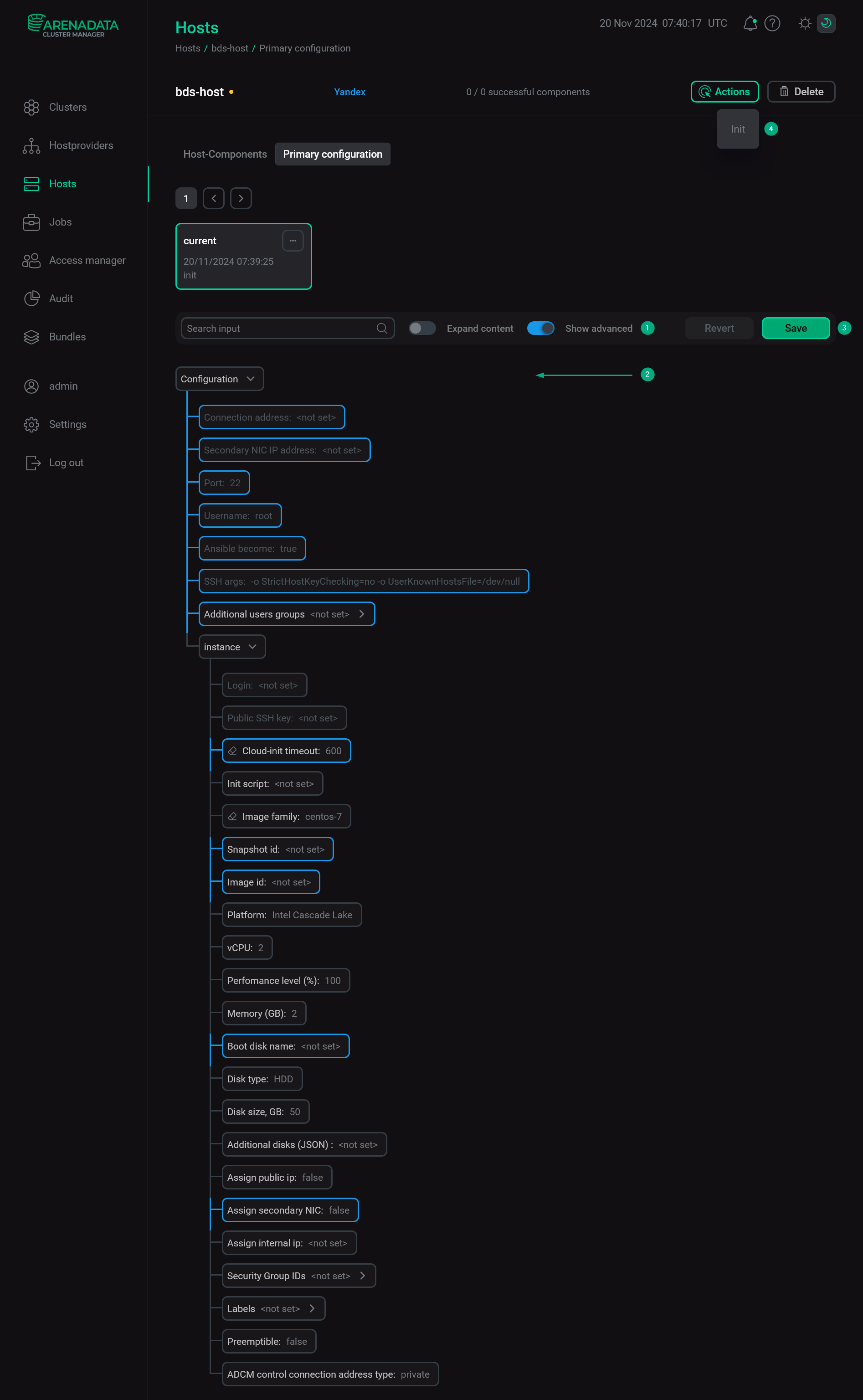Click the Revert button
The image size is (863, 1400).
[x=719, y=328]
